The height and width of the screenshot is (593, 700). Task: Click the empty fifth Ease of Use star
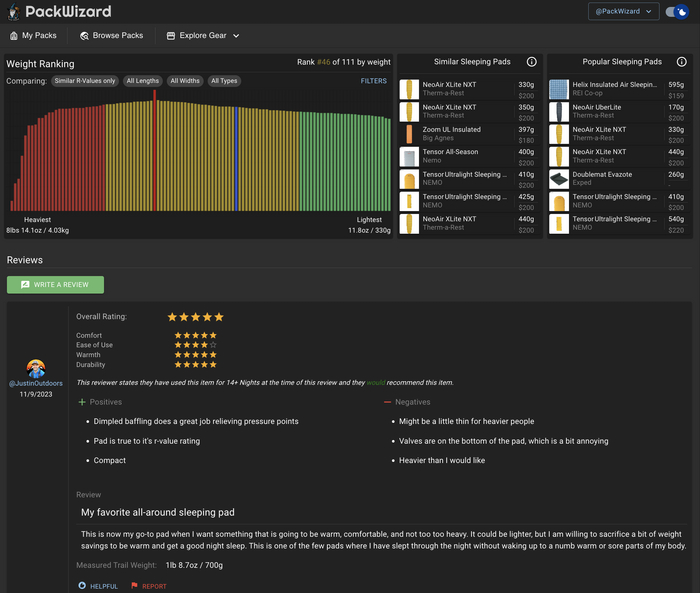(x=213, y=345)
